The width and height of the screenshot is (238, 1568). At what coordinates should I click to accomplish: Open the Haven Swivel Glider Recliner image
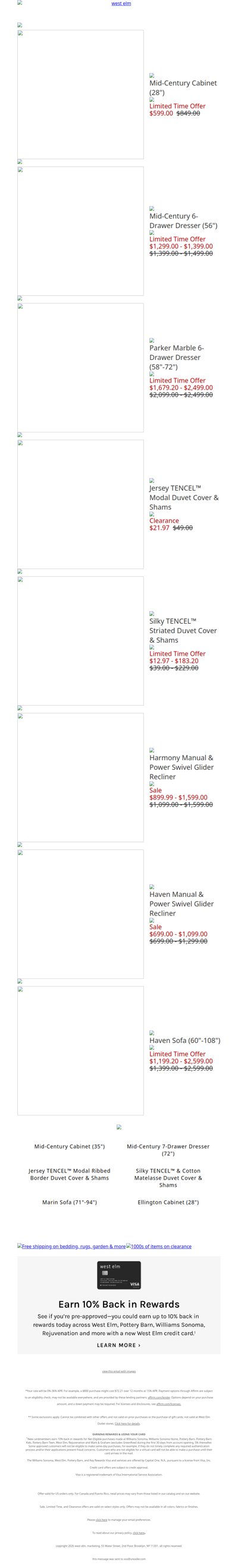click(80, 914)
